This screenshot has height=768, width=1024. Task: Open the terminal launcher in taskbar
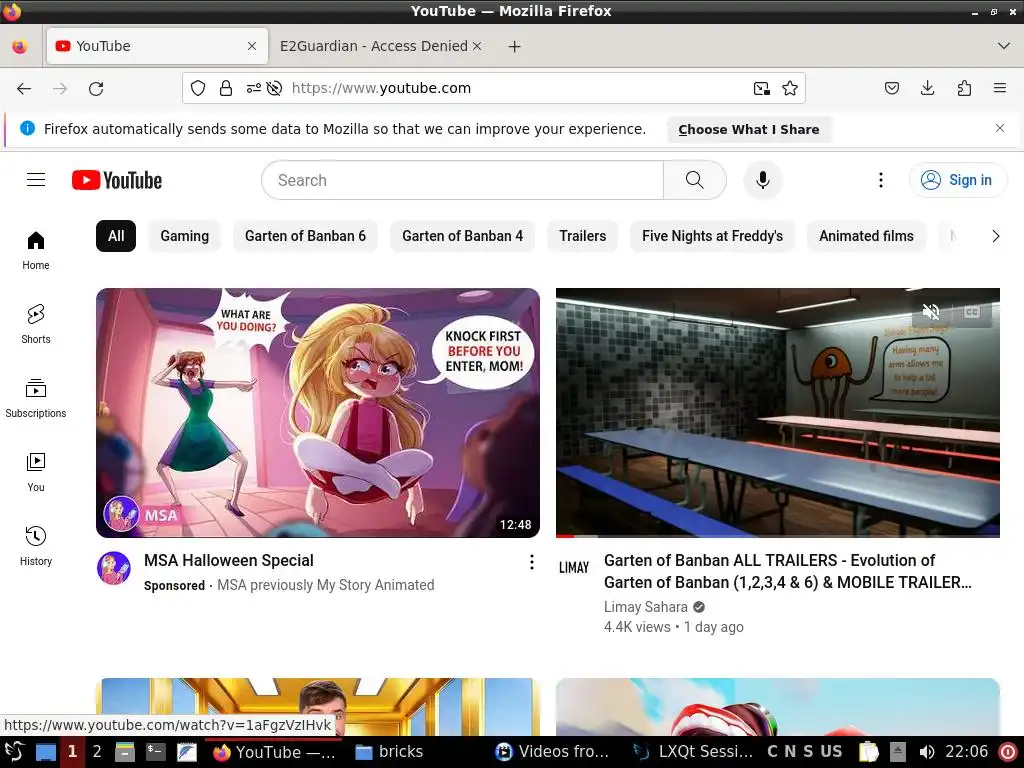point(155,752)
